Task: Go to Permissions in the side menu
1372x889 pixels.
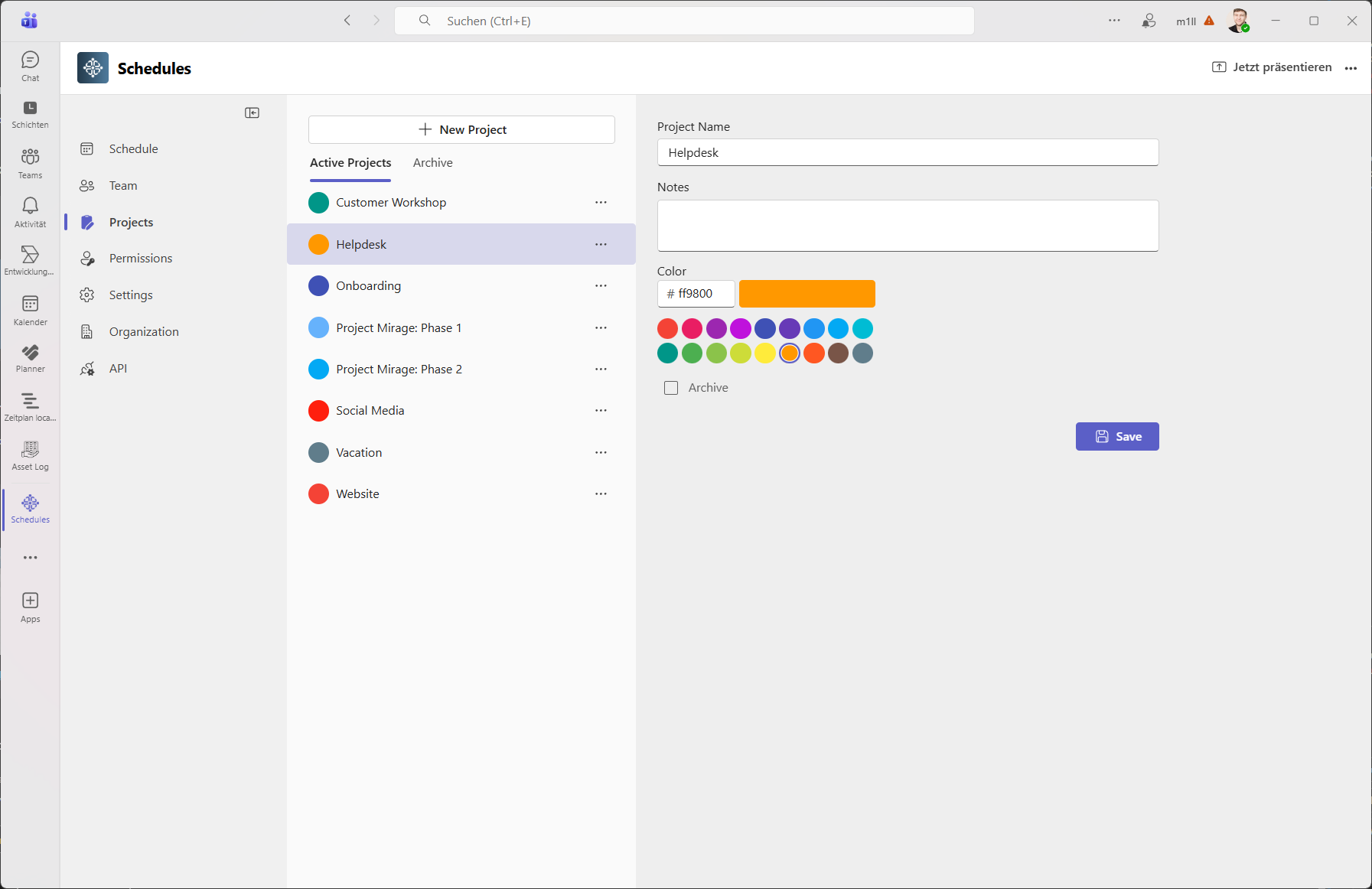Action: [141, 259]
